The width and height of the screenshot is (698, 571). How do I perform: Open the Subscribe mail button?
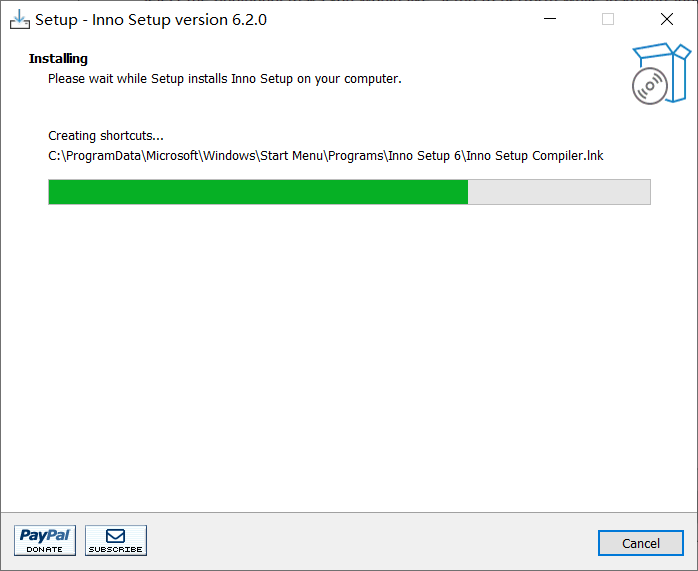tap(116, 540)
